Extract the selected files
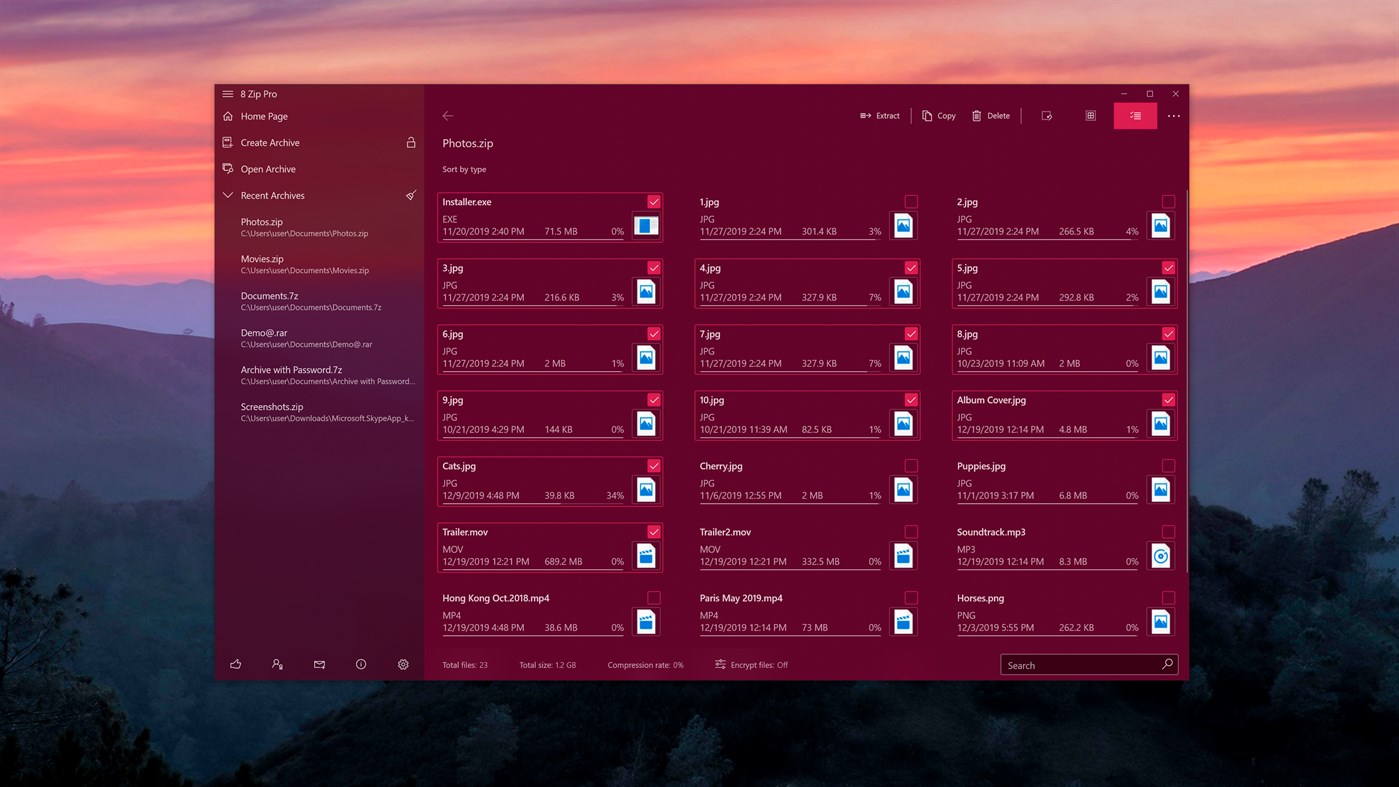1399x787 pixels. (879, 115)
